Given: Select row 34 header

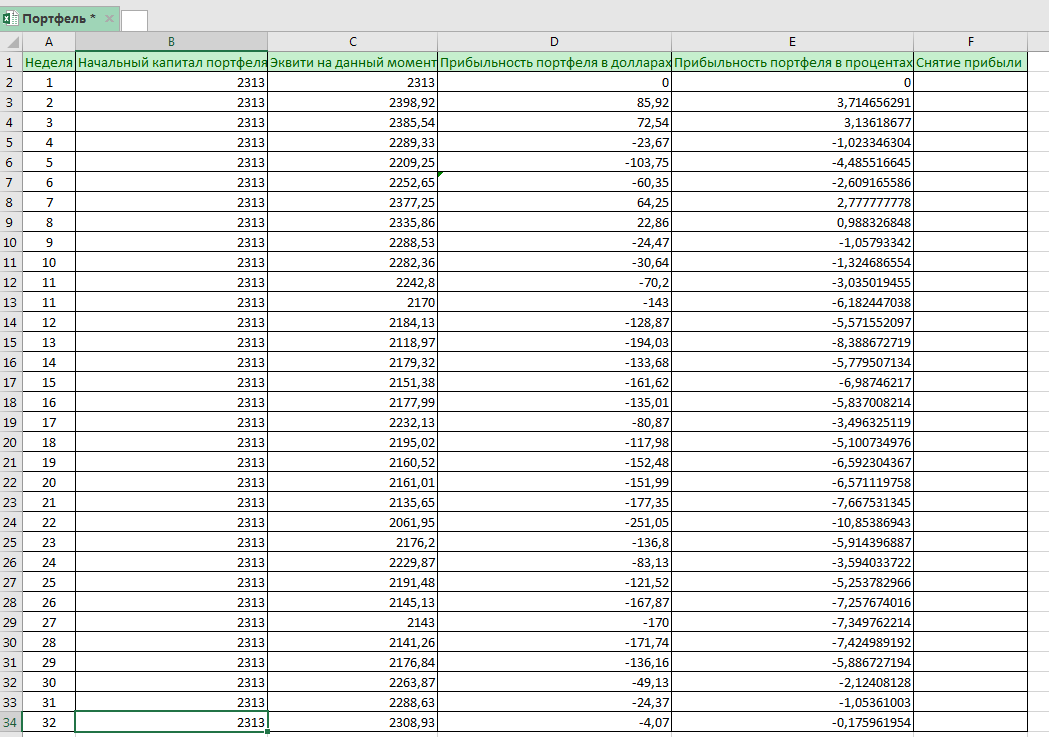Looking at the screenshot, I should coord(11,722).
